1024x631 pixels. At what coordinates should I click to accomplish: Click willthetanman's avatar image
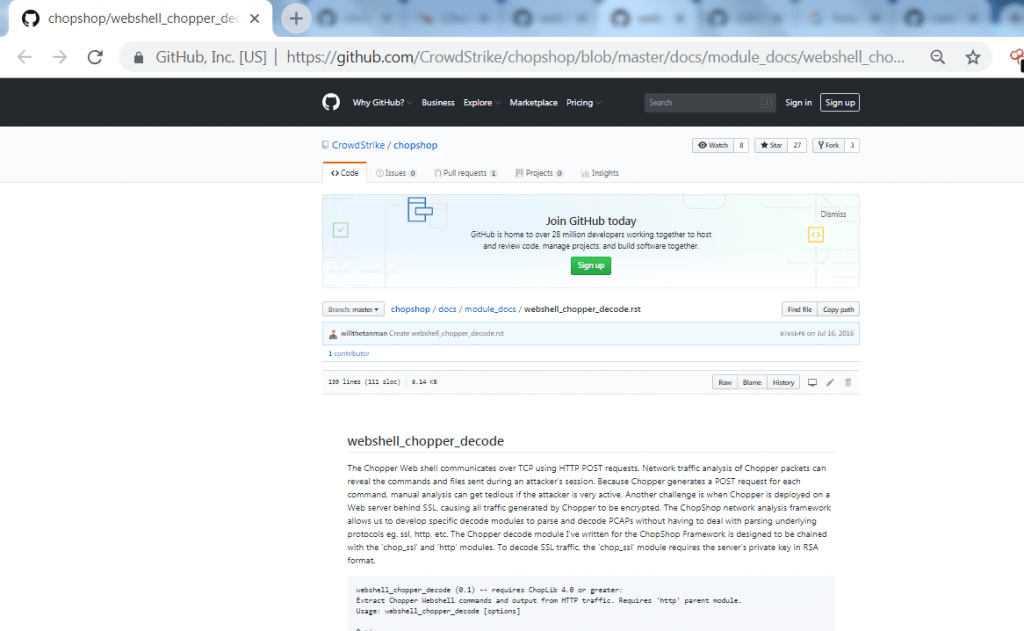333,334
